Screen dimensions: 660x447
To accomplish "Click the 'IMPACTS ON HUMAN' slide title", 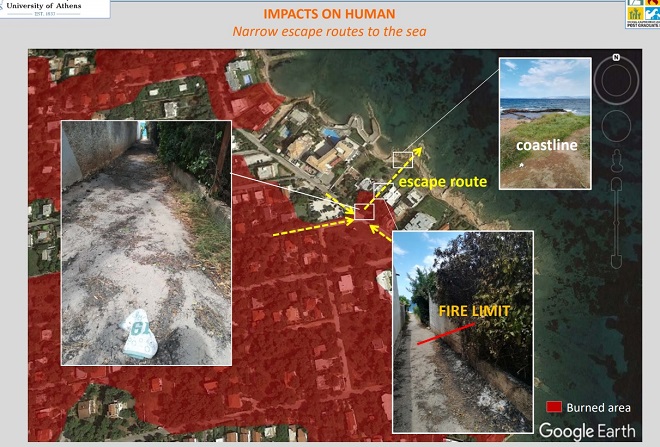I will pos(330,16).
